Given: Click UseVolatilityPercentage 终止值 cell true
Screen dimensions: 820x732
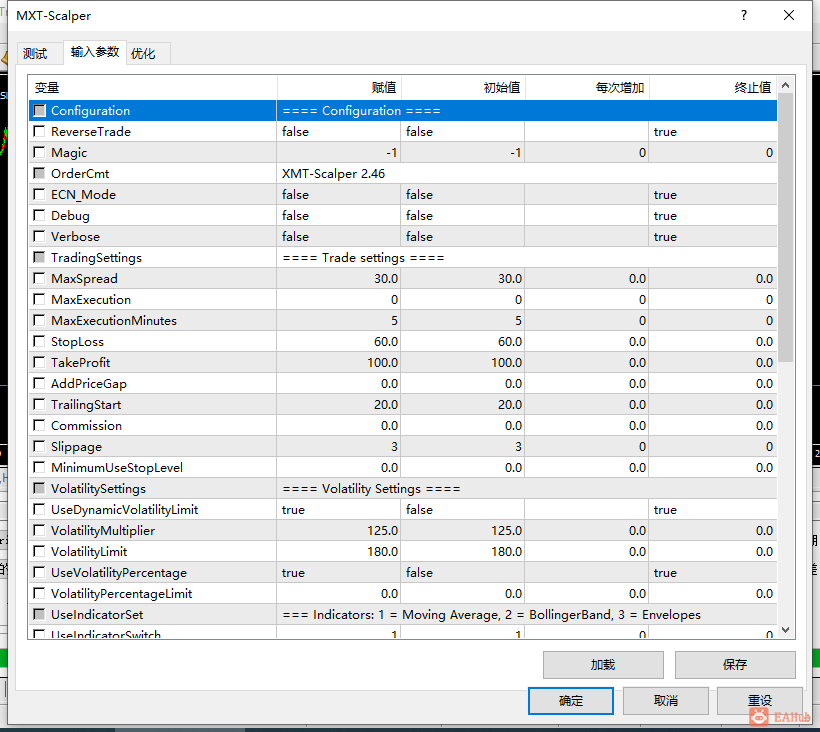Looking at the screenshot, I should 713,573.
